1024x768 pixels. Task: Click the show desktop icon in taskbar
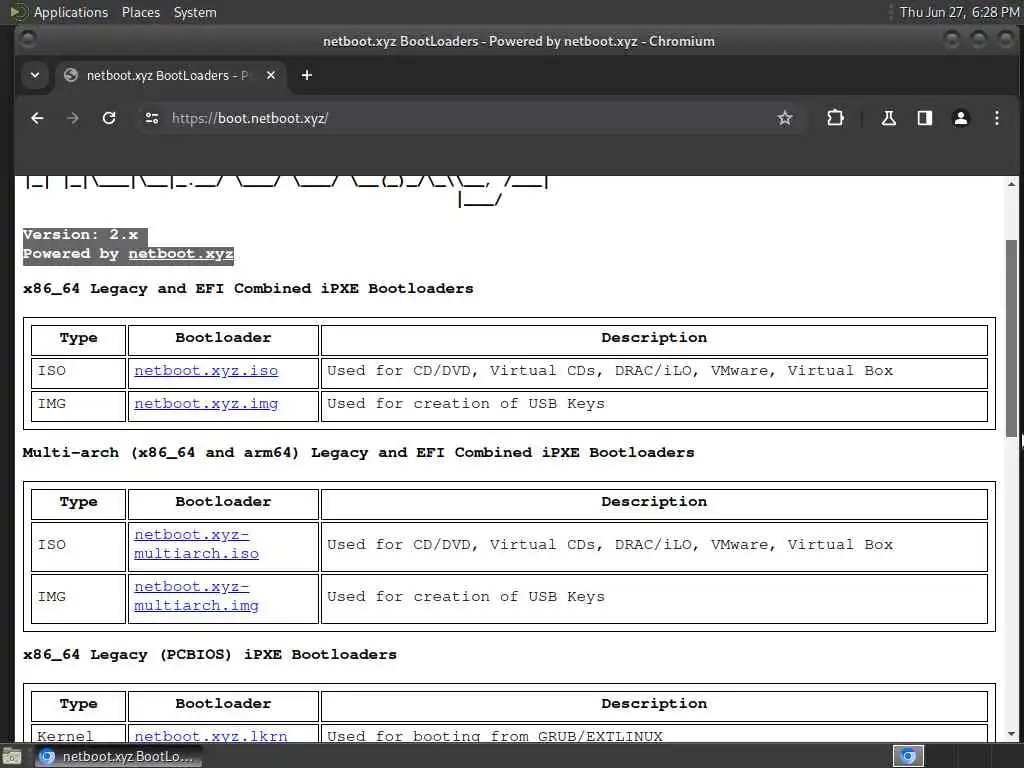pos(12,757)
